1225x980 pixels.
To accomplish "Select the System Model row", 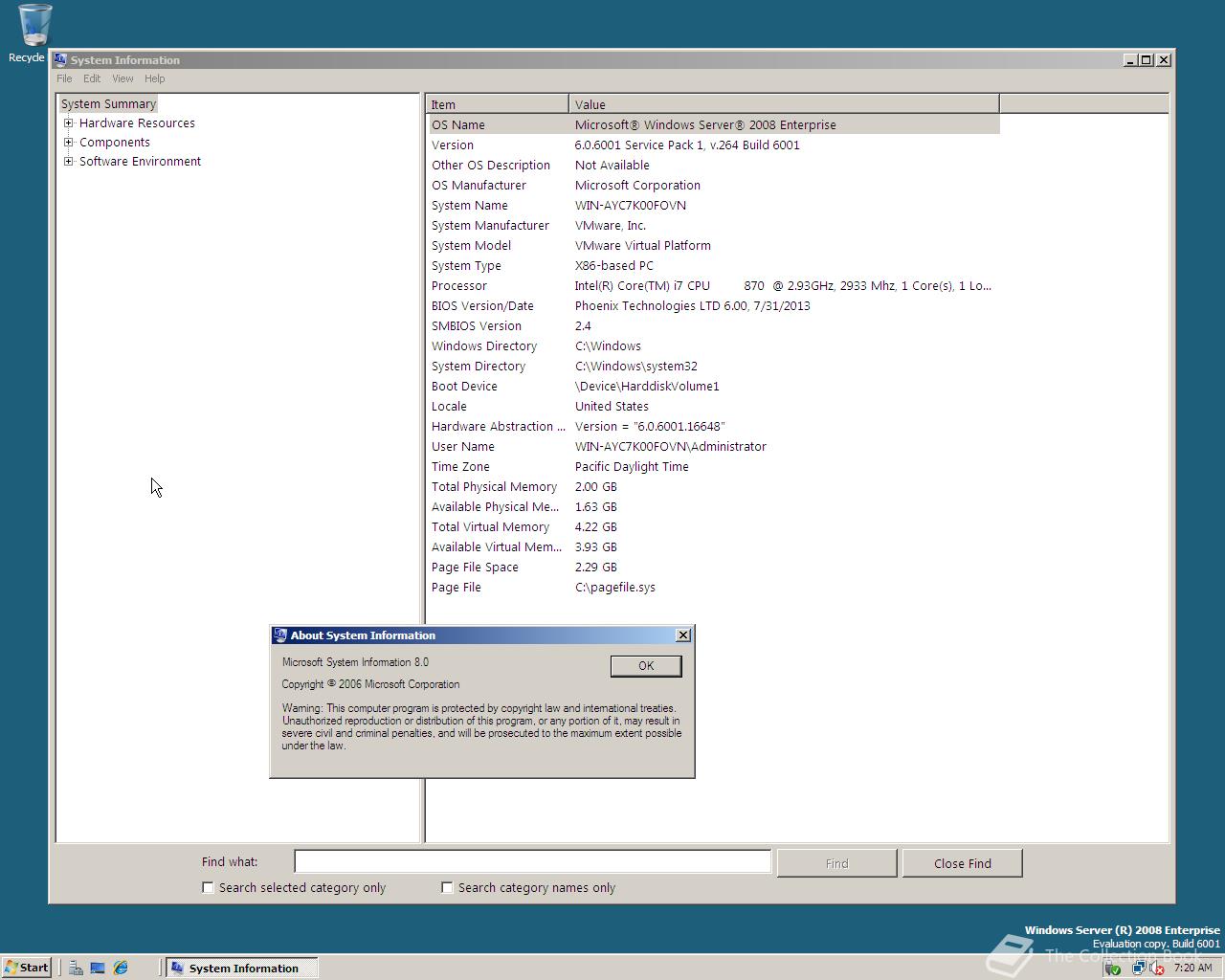I will point(713,245).
